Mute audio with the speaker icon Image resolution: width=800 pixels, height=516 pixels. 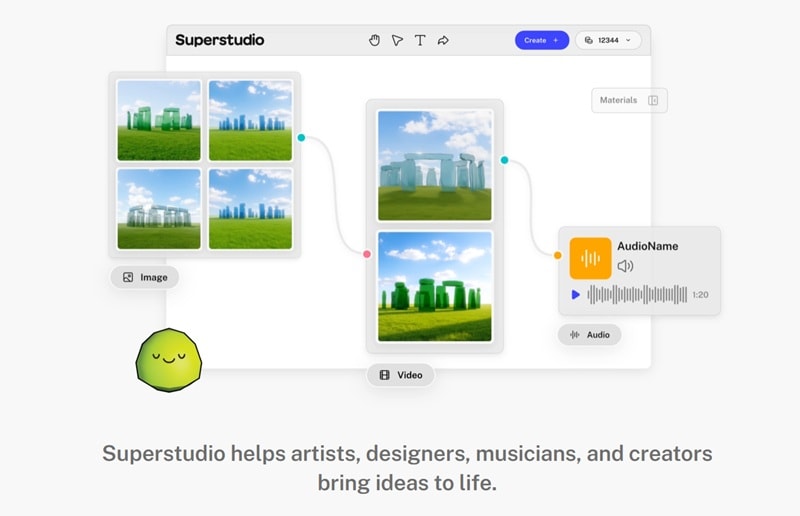[625, 266]
